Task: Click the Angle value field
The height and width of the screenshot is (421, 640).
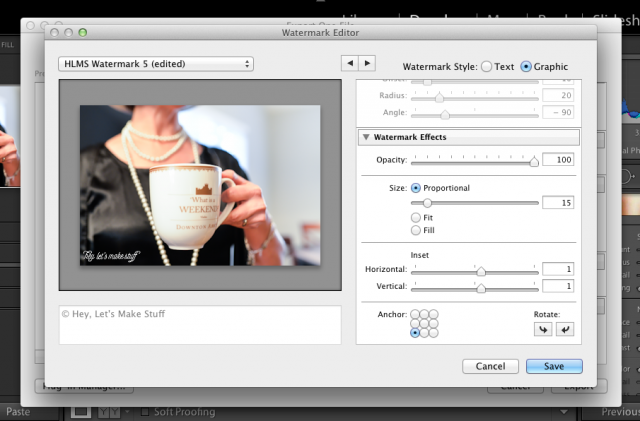Action: pyautogui.click(x=558, y=112)
